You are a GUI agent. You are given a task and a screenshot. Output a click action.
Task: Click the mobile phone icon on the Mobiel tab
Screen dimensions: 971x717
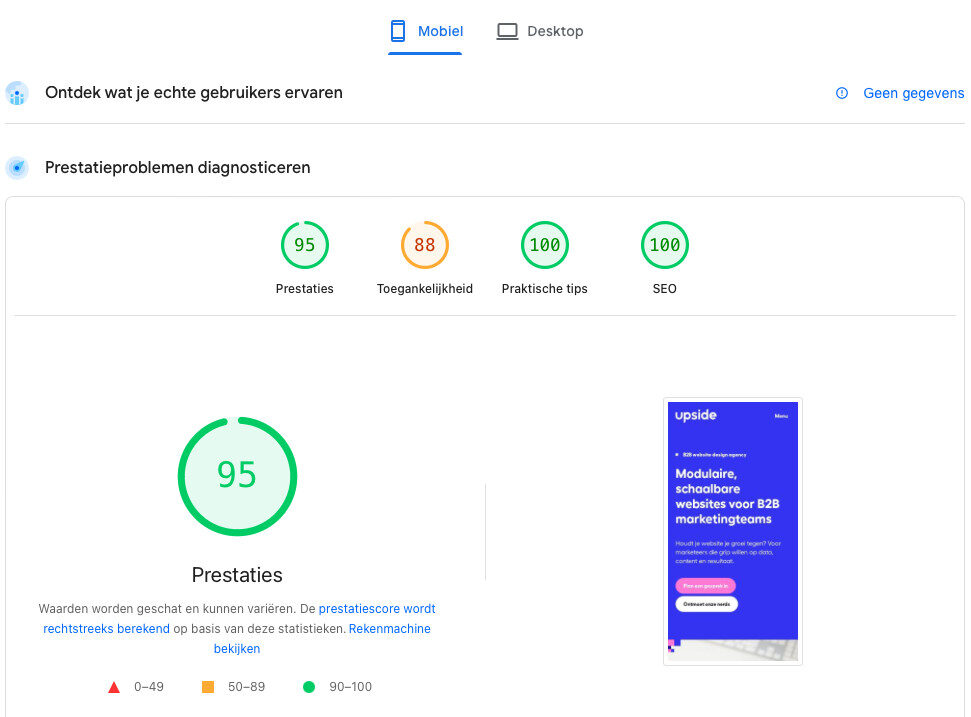click(x=397, y=30)
